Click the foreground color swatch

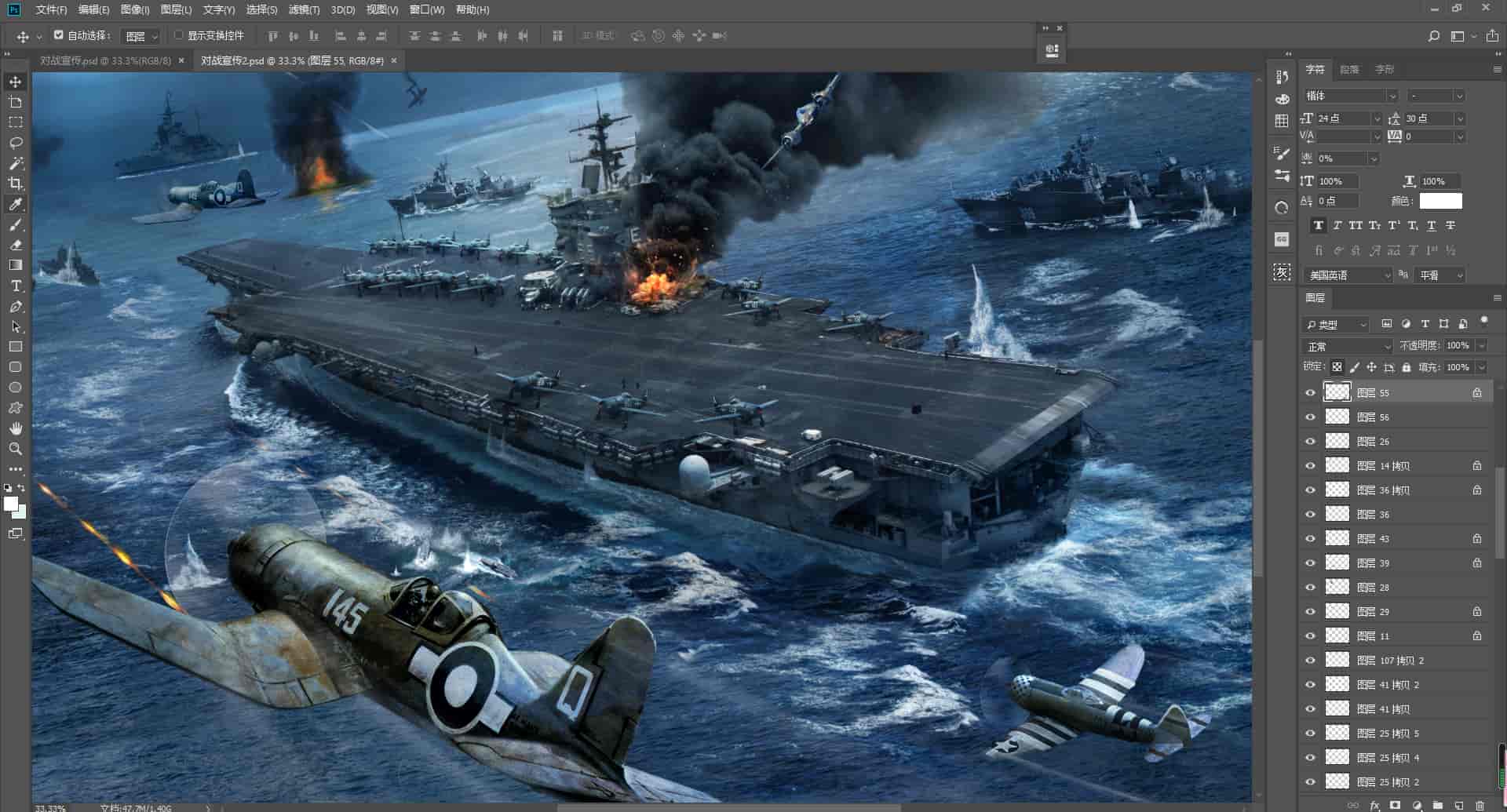click(11, 504)
